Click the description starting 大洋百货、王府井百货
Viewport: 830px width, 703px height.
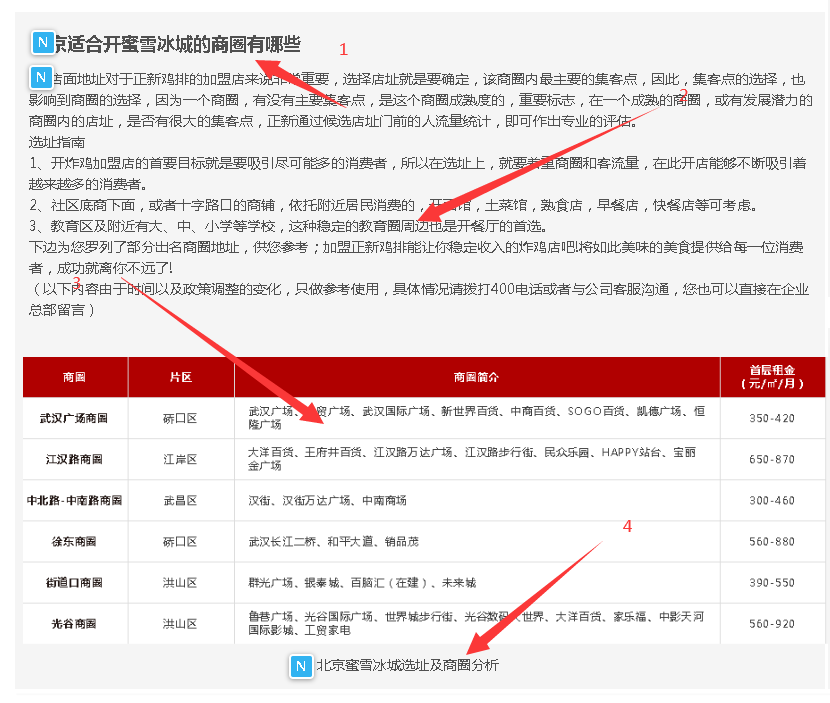click(x=472, y=459)
